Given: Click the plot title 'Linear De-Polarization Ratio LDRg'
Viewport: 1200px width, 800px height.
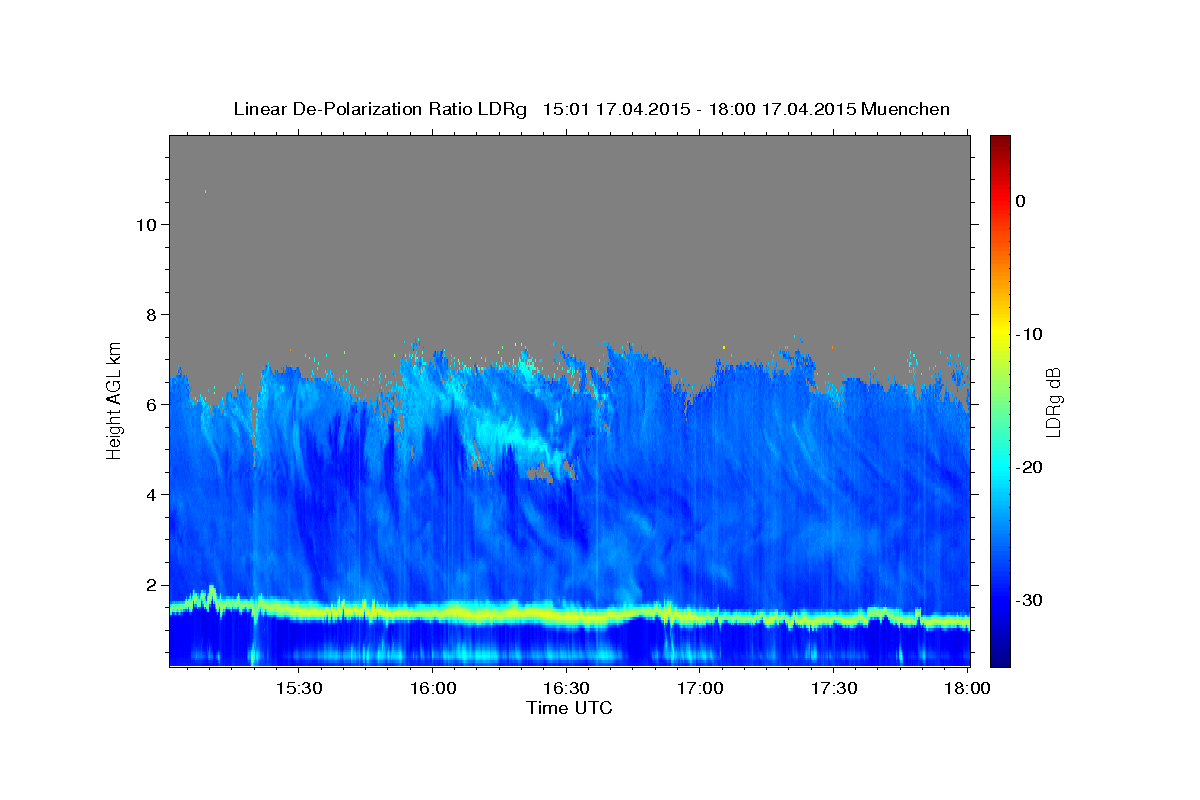Looking at the screenshot, I should 379,109.
